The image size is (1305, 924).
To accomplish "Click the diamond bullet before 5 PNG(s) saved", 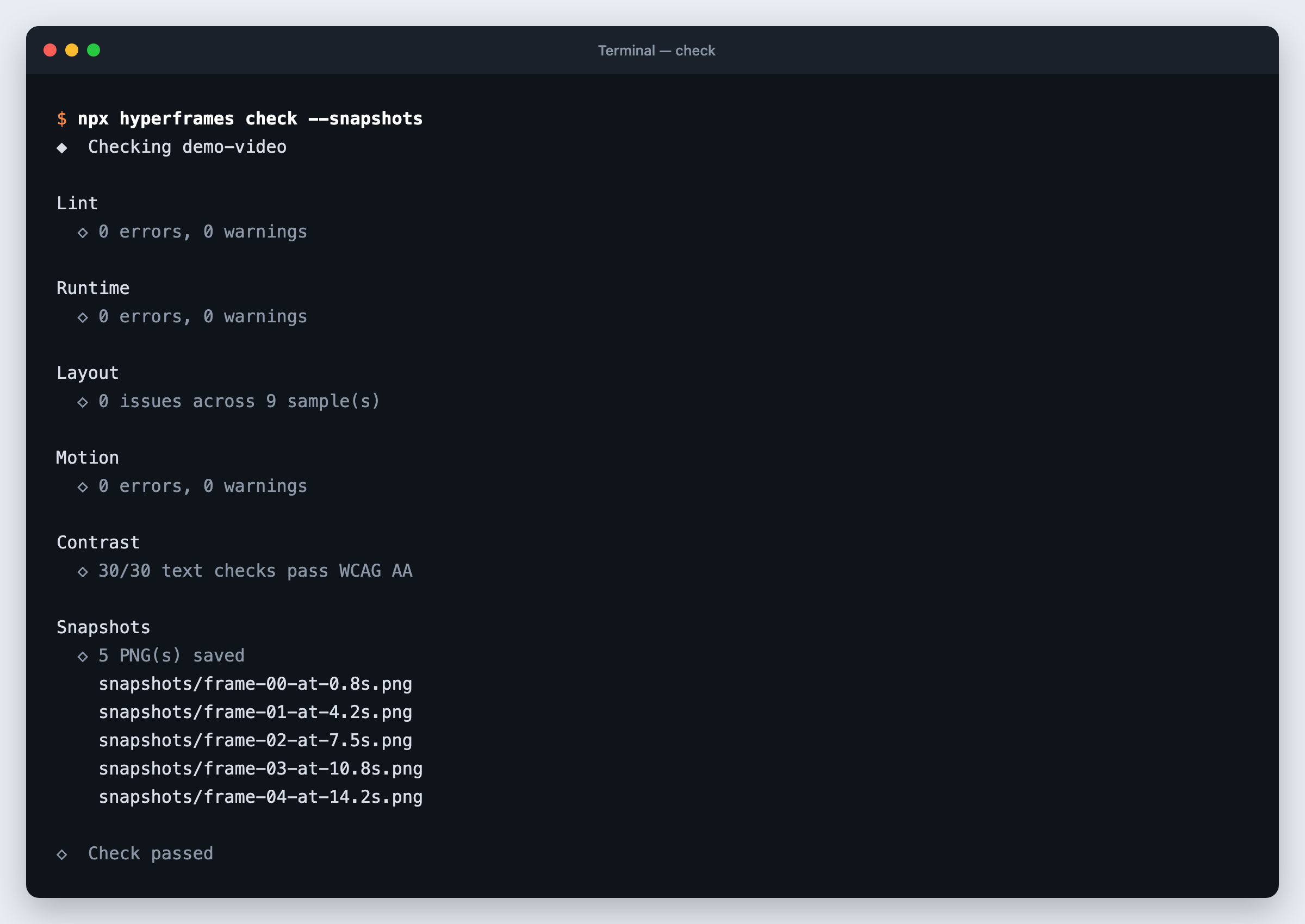I will [83, 657].
